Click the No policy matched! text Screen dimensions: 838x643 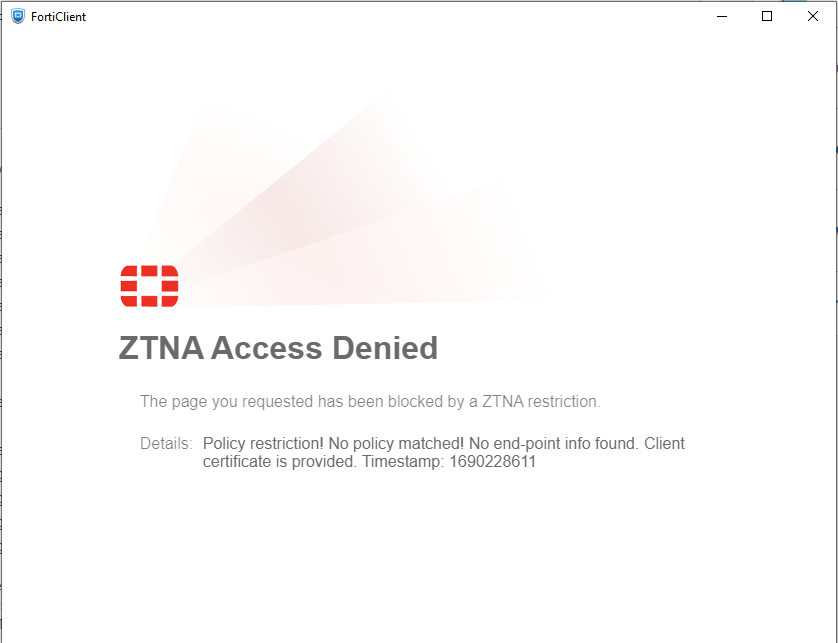(x=396, y=444)
